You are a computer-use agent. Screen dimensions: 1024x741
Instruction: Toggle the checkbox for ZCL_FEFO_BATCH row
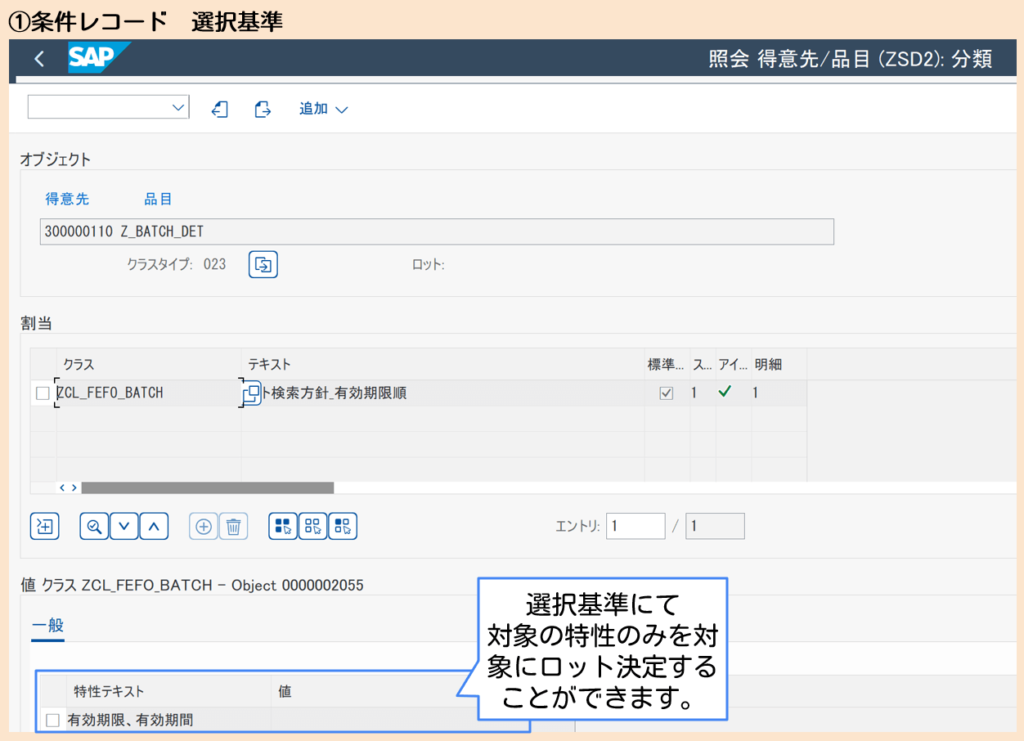pos(41,393)
